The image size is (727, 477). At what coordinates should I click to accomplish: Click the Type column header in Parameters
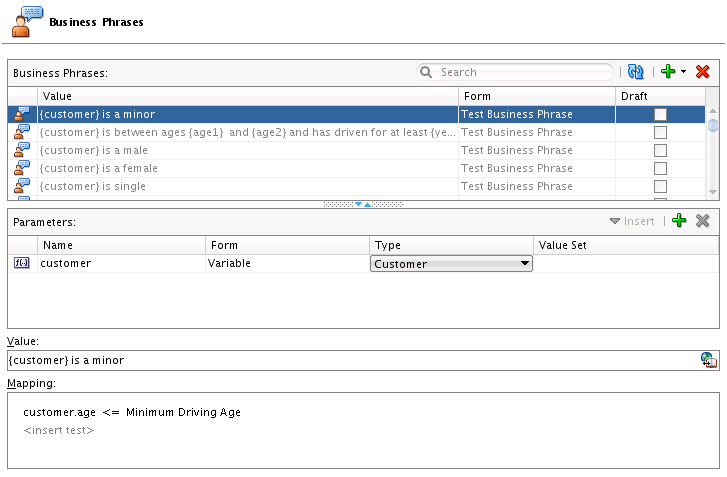tap(451, 245)
